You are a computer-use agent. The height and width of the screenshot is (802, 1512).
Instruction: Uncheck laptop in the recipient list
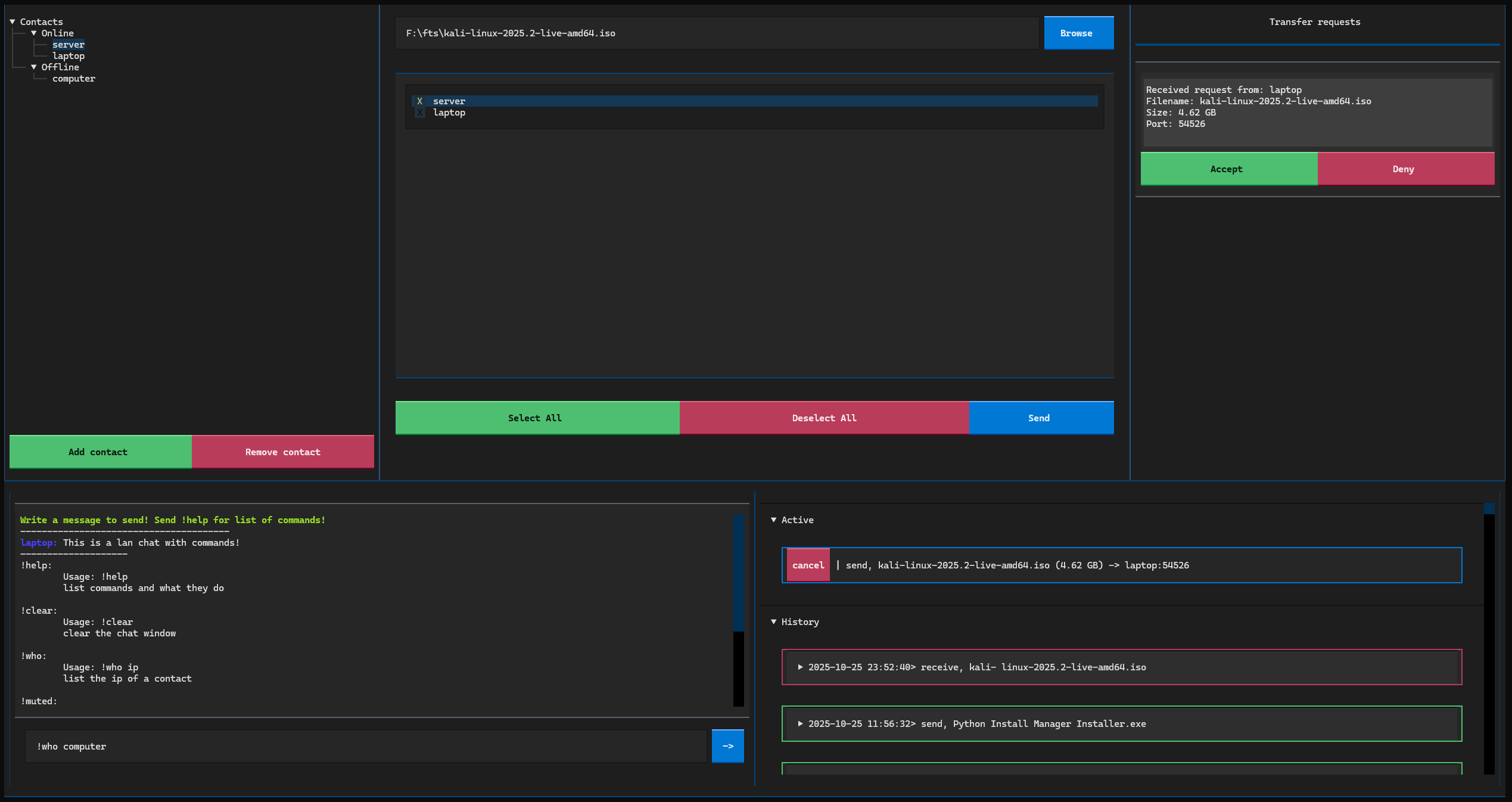[x=420, y=113]
